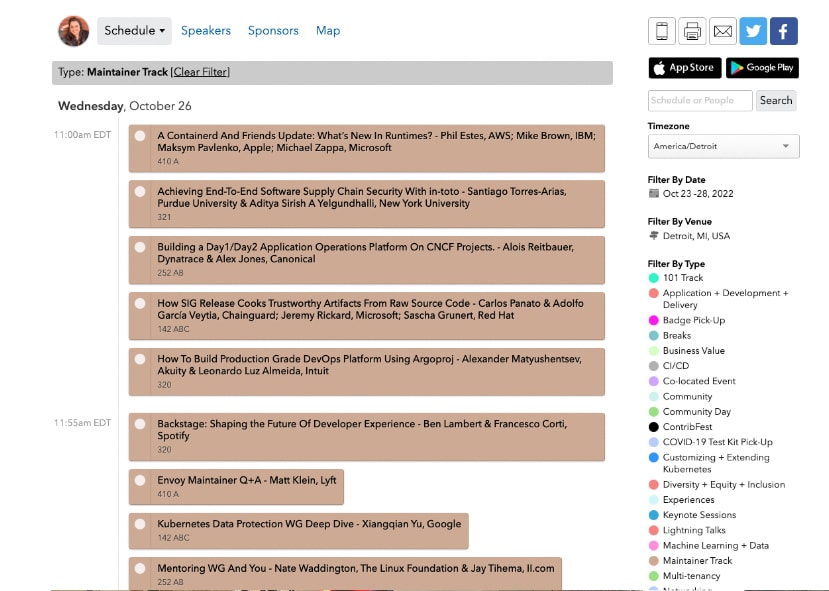Share schedule via Facebook icon
The width and height of the screenshot is (829, 591).
pos(784,31)
